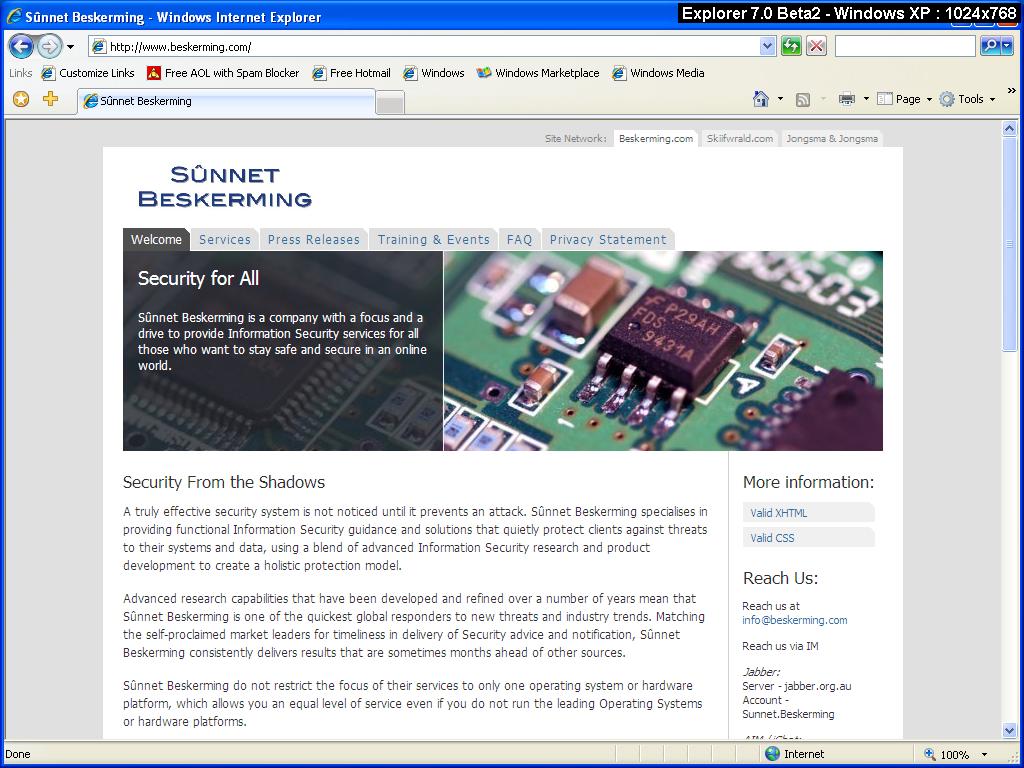Screen dimensions: 1024x768
Task: Click the Sûnnet Beskerming logo
Action: [x=225, y=187]
